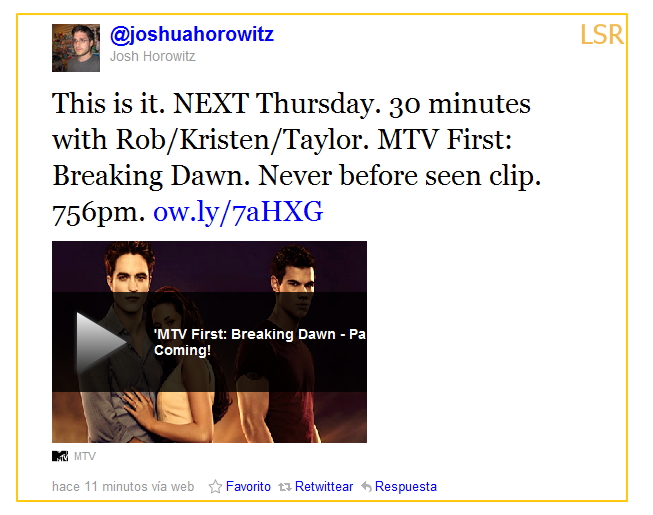This screenshot has width=653, height=515.
Task: Click the reply arrow icon
Action: (x=366, y=486)
